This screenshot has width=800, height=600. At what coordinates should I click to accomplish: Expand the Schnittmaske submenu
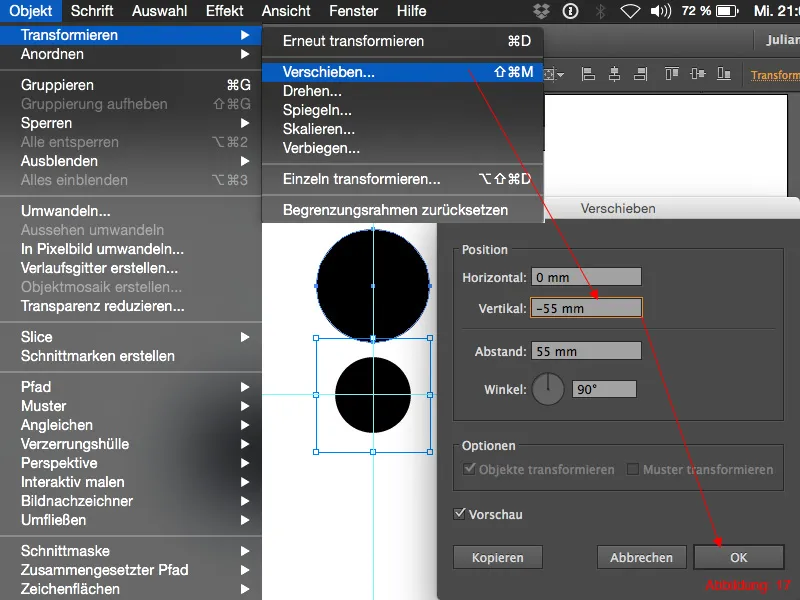tap(131, 551)
